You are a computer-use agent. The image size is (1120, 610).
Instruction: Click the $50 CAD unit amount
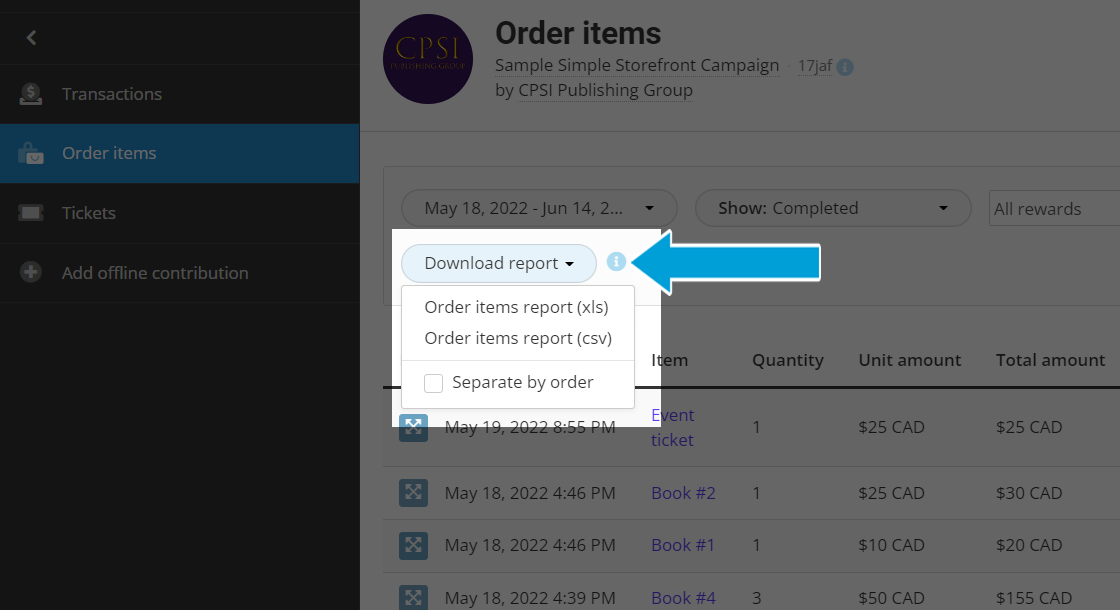pos(891,598)
